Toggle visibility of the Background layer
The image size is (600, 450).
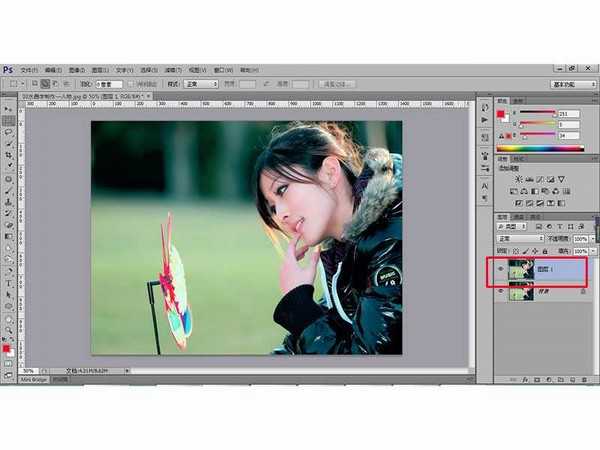[x=501, y=289]
